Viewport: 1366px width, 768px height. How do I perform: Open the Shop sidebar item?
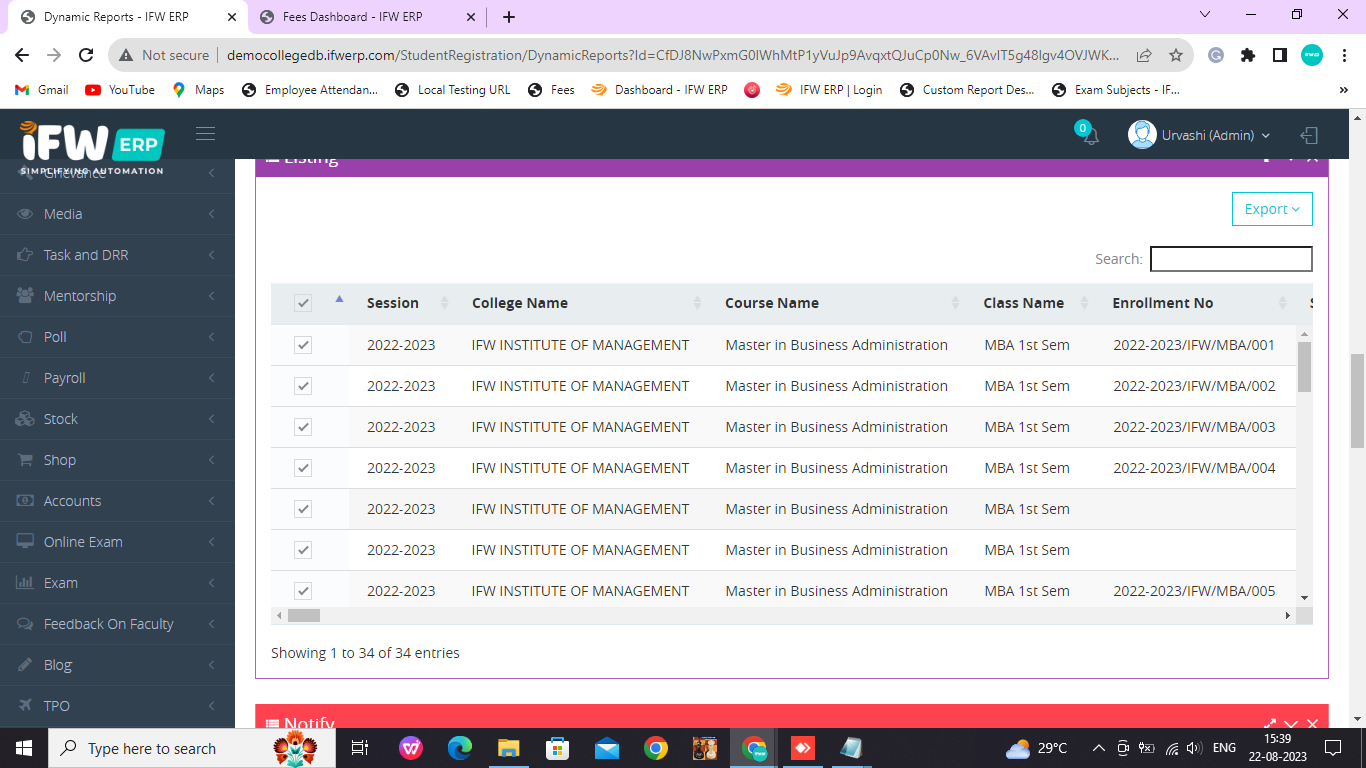117,460
